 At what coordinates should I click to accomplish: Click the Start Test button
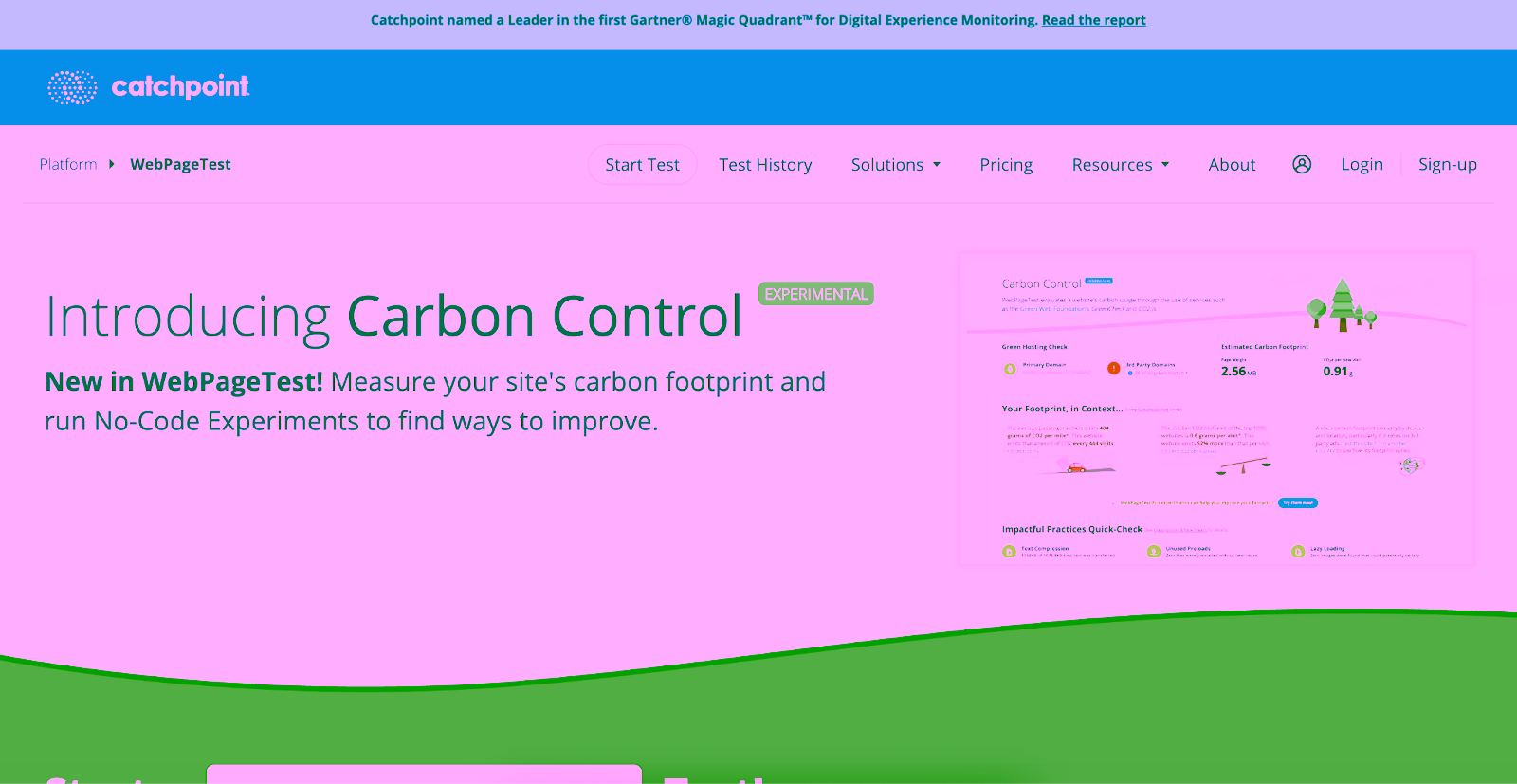click(x=642, y=164)
